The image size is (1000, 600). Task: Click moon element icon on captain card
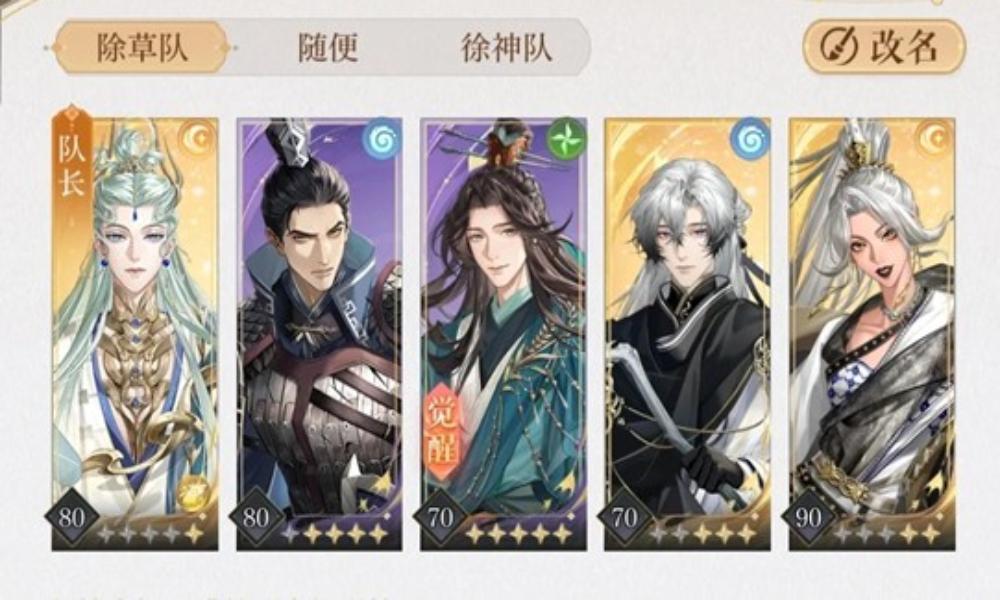pos(199,137)
